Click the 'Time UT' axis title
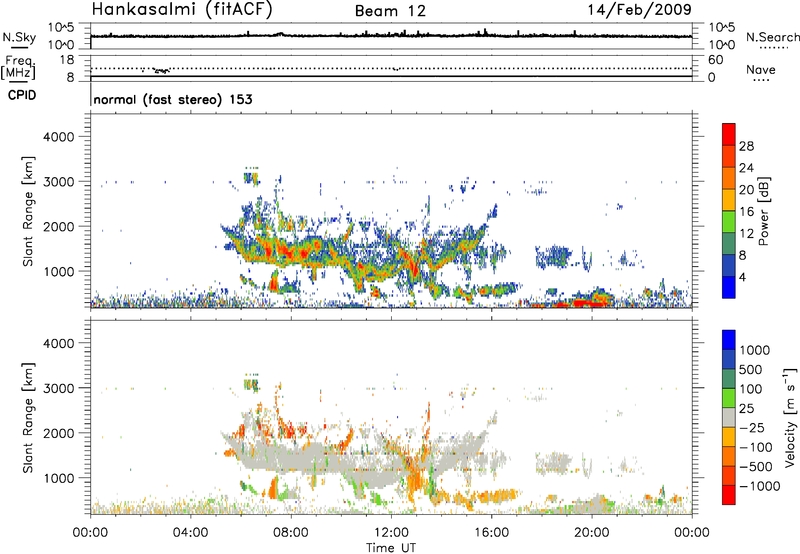The image size is (800, 554). pyautogui.click(x=391, y=548)
